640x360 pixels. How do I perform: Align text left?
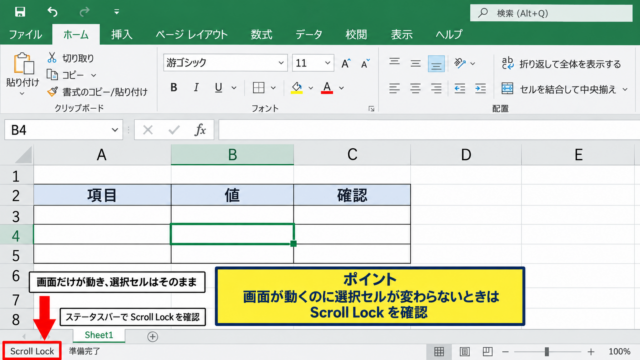tap(394, 88)
